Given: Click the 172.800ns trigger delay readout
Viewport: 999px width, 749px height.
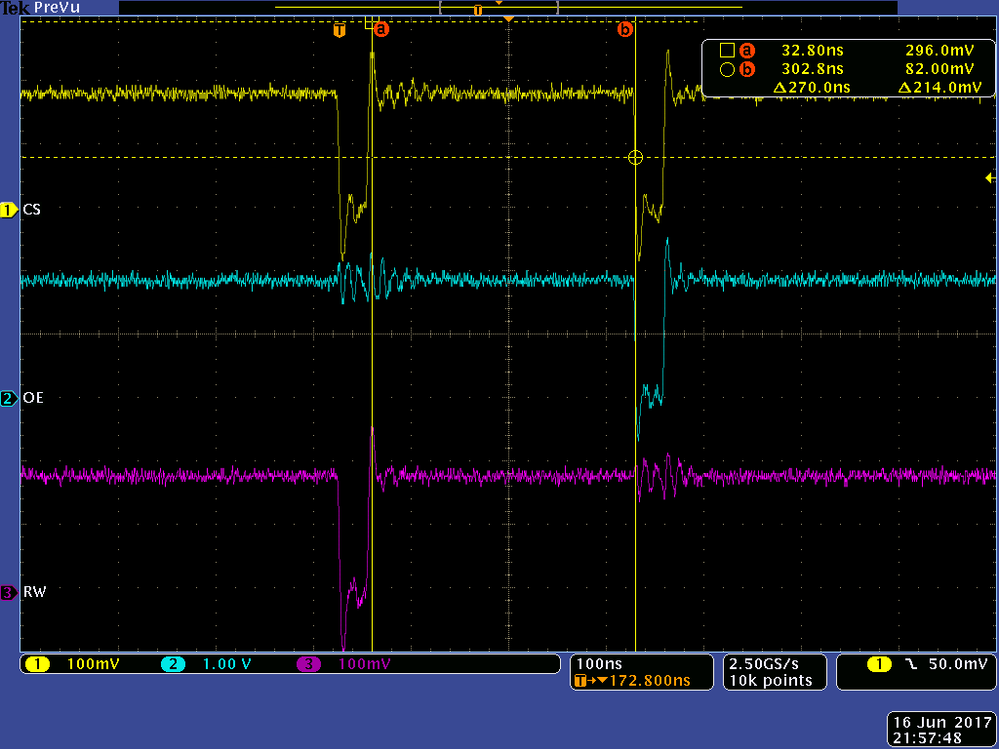Looking at the screenshot, I should [x=650, y=681].
